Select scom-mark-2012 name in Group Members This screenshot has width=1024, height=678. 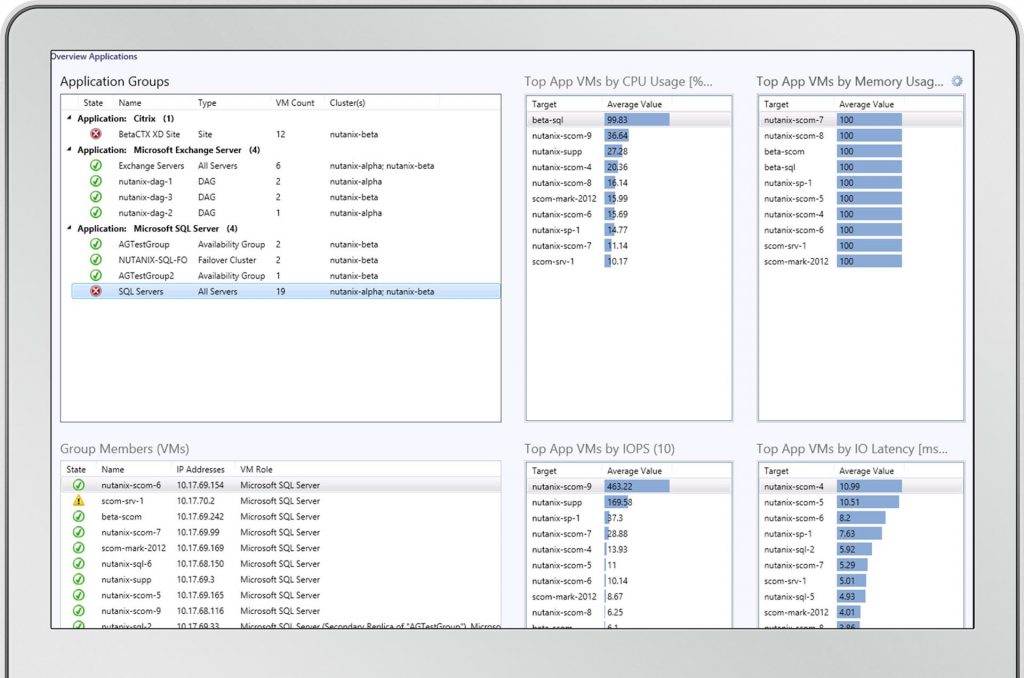(133, 547)
